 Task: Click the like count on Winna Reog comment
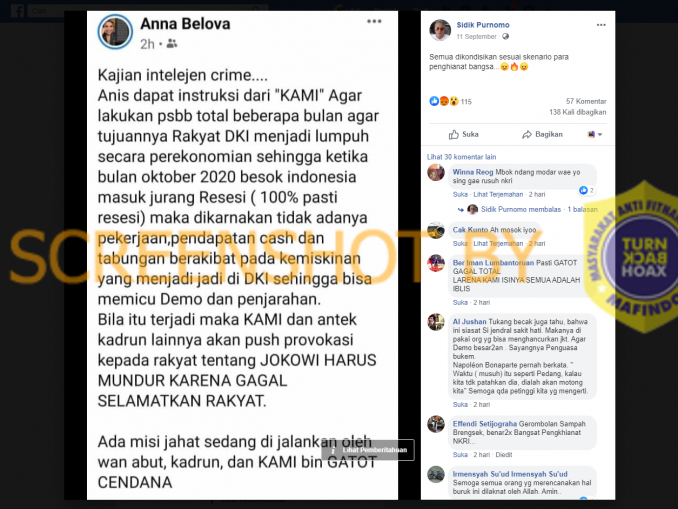pos(587,190)
